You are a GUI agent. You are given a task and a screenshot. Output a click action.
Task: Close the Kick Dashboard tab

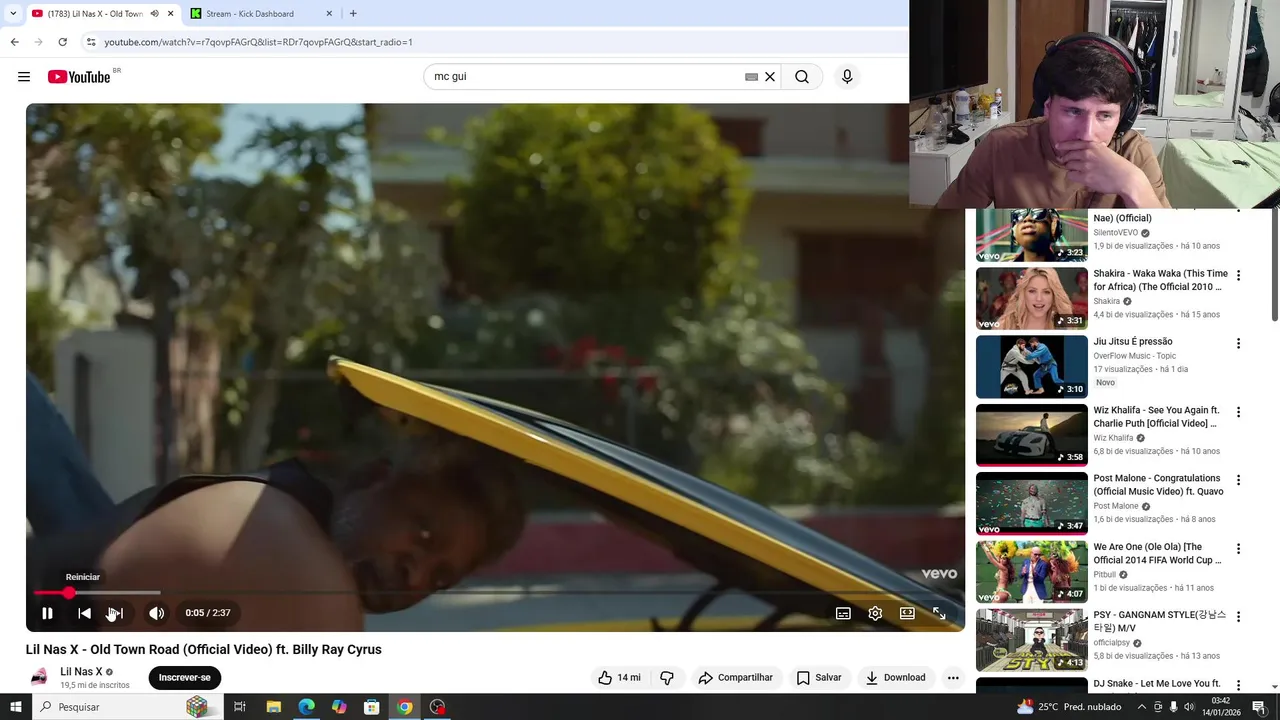click(x=329, y=14)
